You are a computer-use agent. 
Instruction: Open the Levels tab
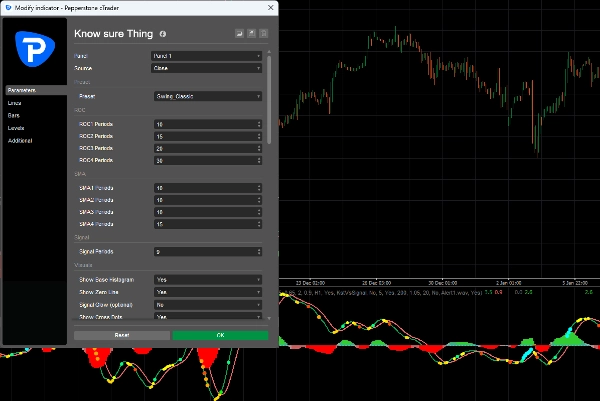tap(16, 128)
